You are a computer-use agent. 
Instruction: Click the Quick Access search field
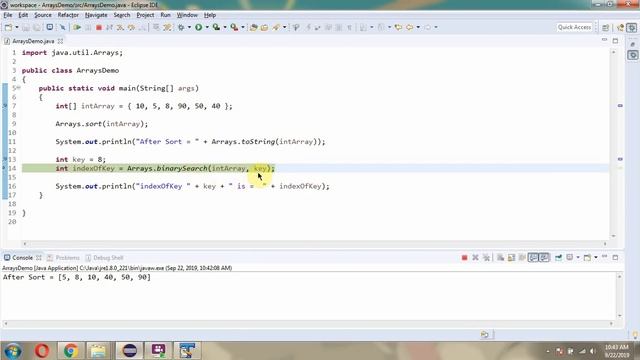point(574,27)
